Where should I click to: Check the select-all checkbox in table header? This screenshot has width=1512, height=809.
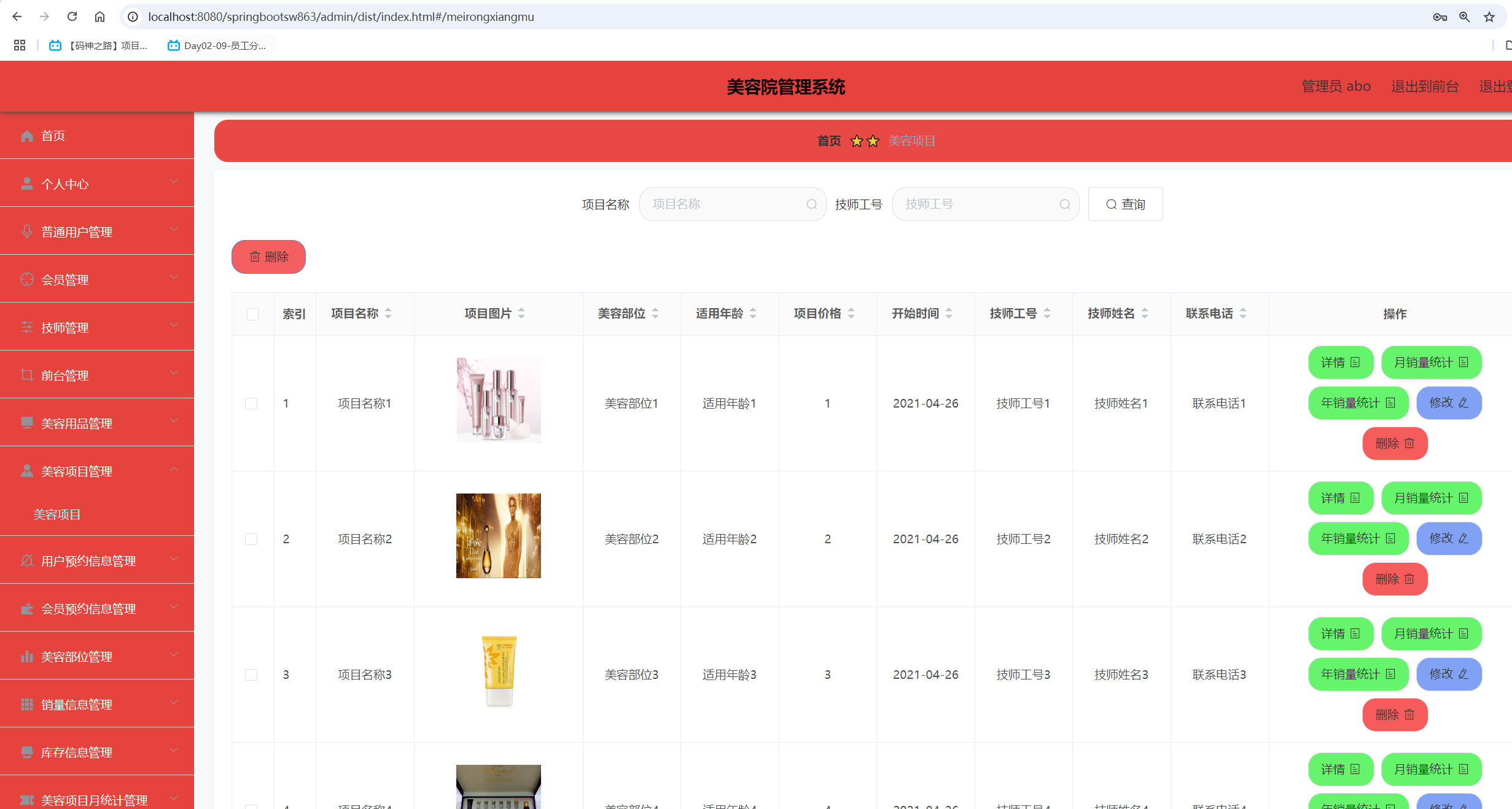coord(252,314)
